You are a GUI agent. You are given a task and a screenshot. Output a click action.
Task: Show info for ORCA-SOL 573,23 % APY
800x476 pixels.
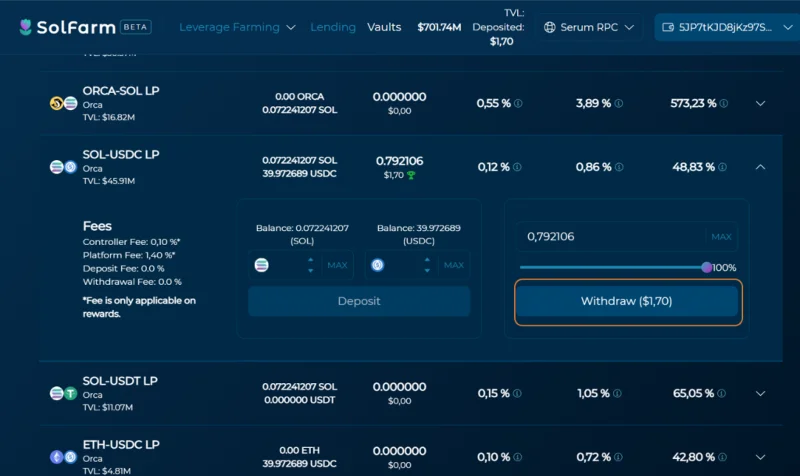pos(723,104)
